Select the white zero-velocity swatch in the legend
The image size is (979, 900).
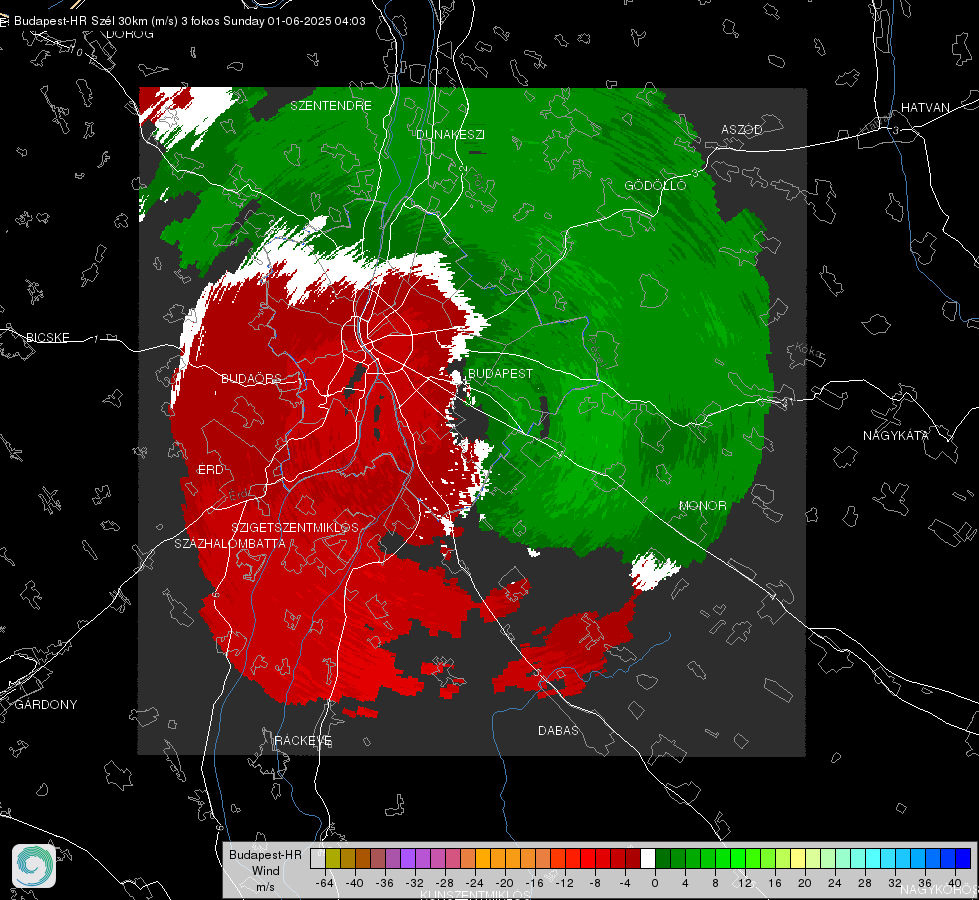click(x=647, y=858)
